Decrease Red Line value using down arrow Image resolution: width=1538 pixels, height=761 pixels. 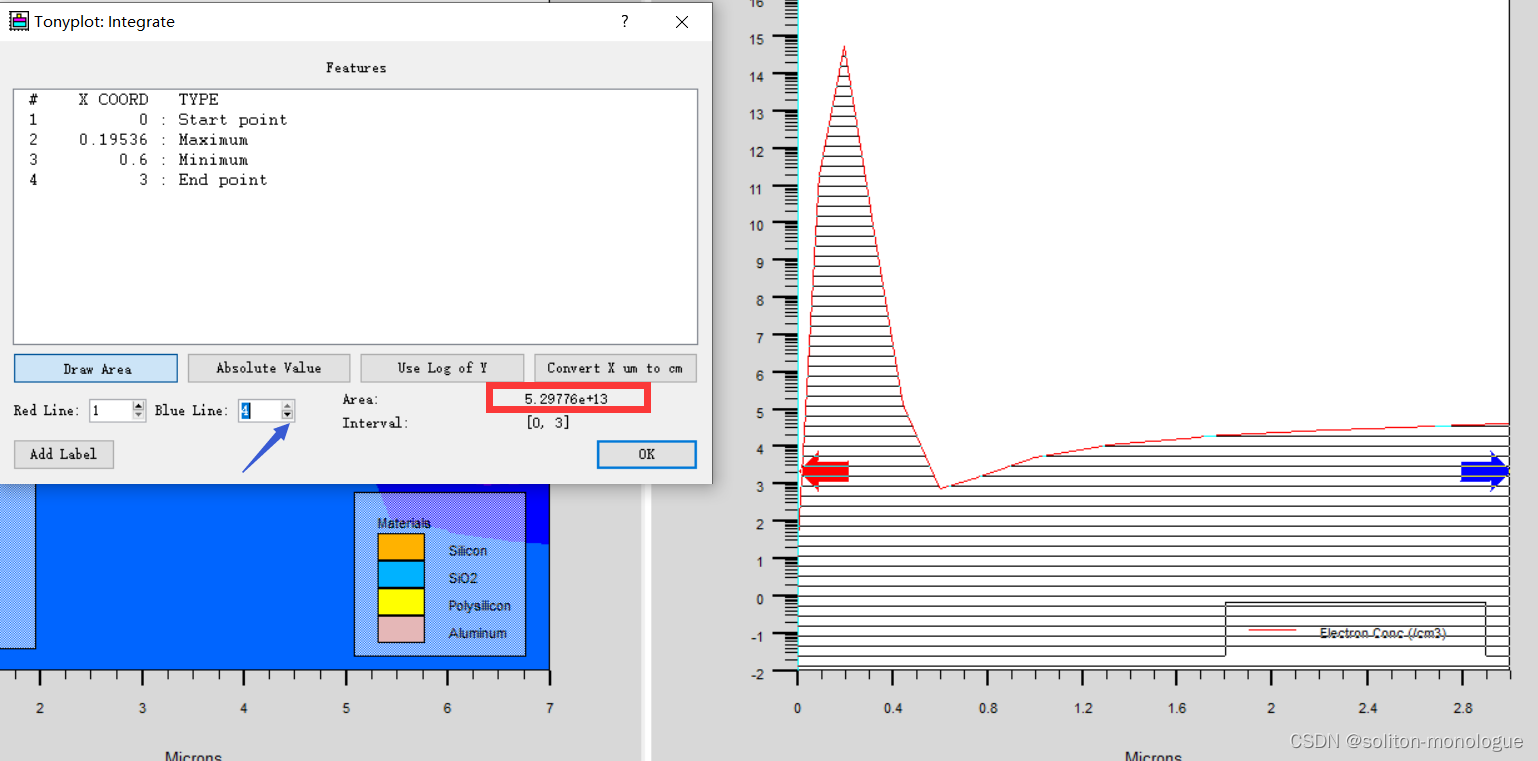pyautogui.click(x=138, y=415)
